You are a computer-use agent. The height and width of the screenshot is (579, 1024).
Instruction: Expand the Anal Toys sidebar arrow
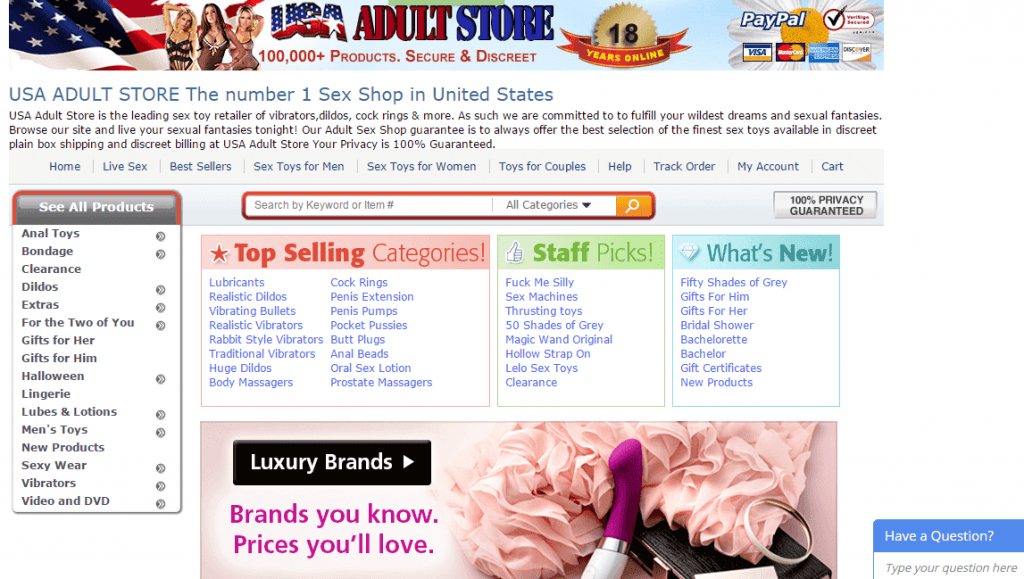point(160,236)
